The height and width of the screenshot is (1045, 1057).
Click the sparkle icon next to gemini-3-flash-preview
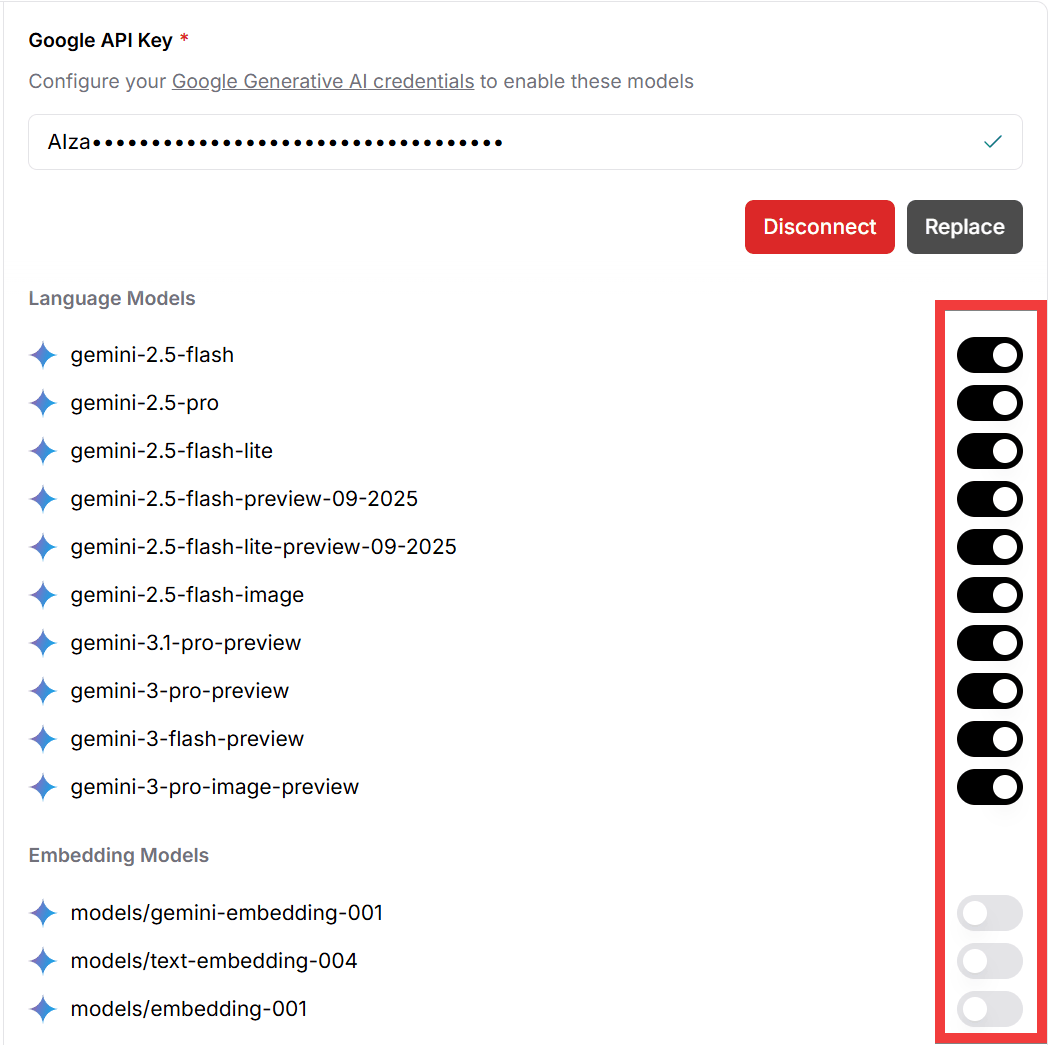click(43, 739)
